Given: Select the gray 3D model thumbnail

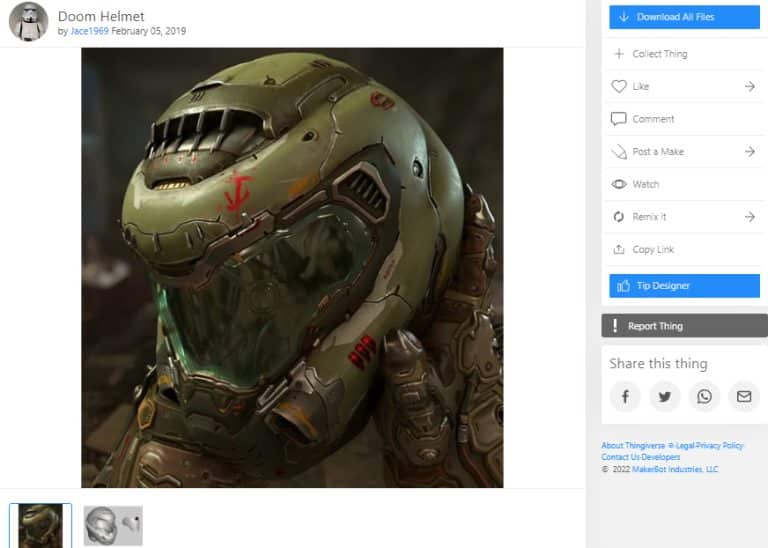Looking at the screenshot, I should [x=113, y=525].
